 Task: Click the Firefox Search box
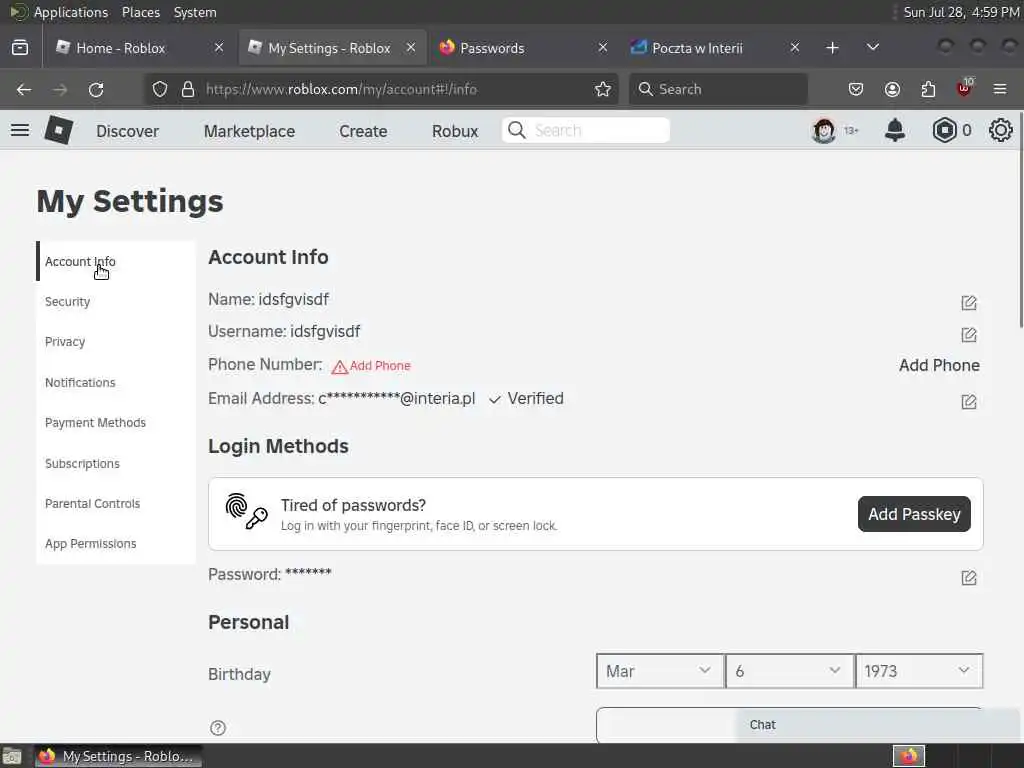(718, 89)
